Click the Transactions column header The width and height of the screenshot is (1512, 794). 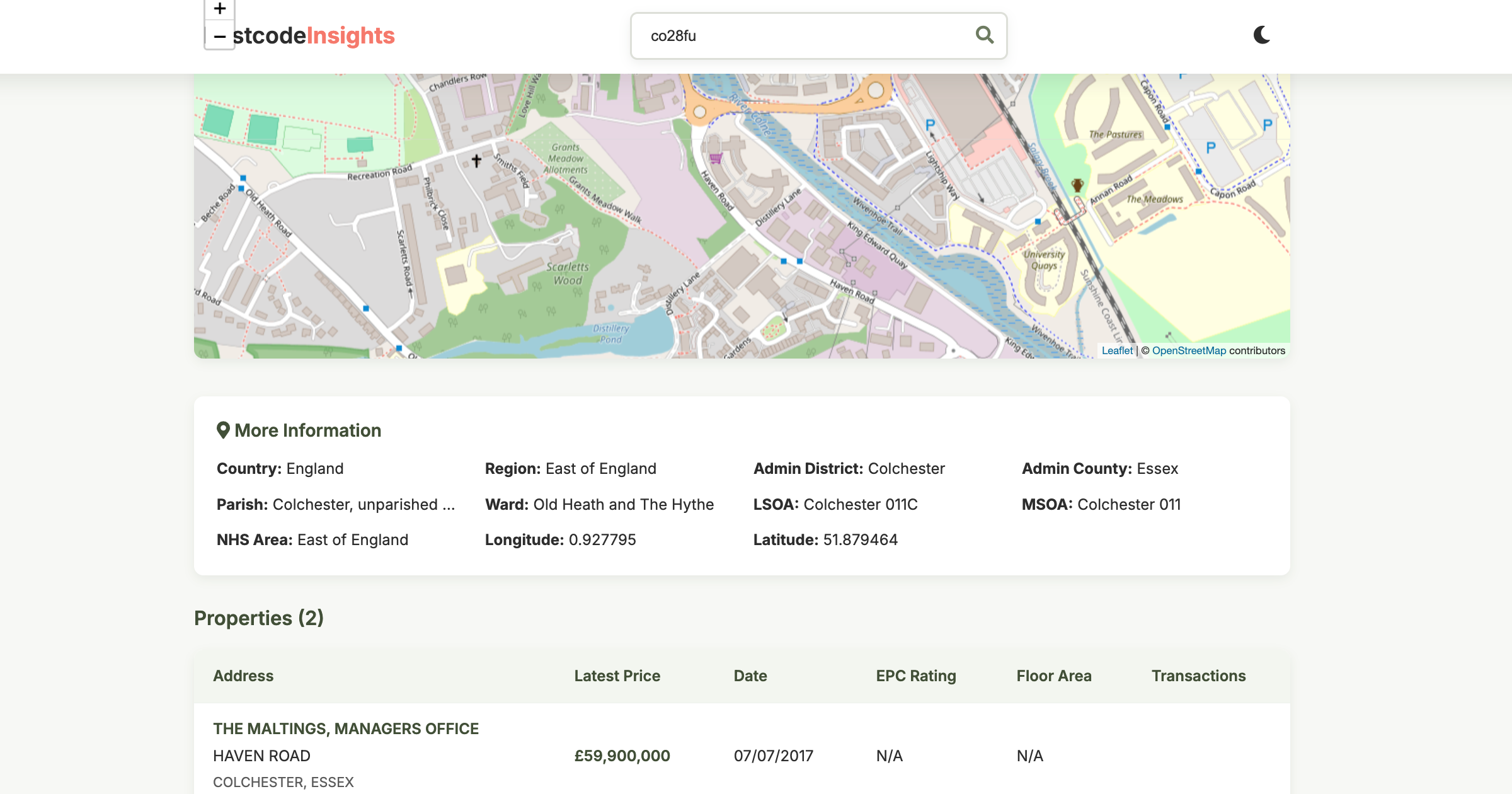pos(1198,676)
